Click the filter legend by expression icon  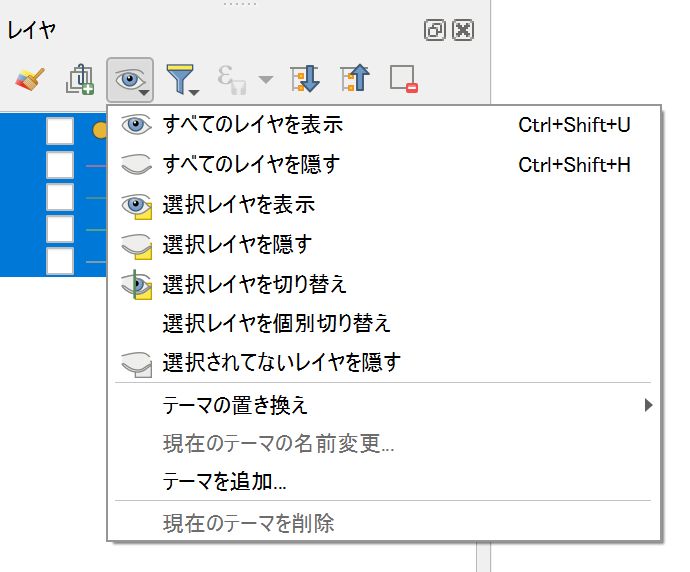tap(232, 80)
